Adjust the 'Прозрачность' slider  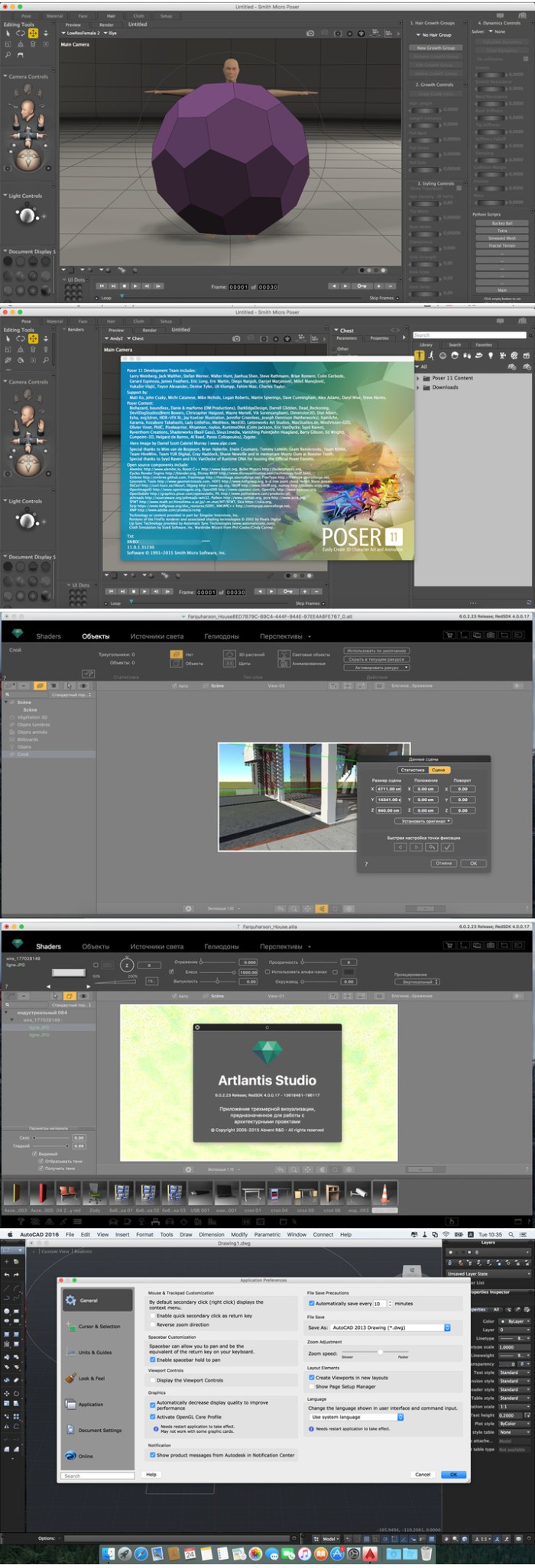tap(320, 962)
